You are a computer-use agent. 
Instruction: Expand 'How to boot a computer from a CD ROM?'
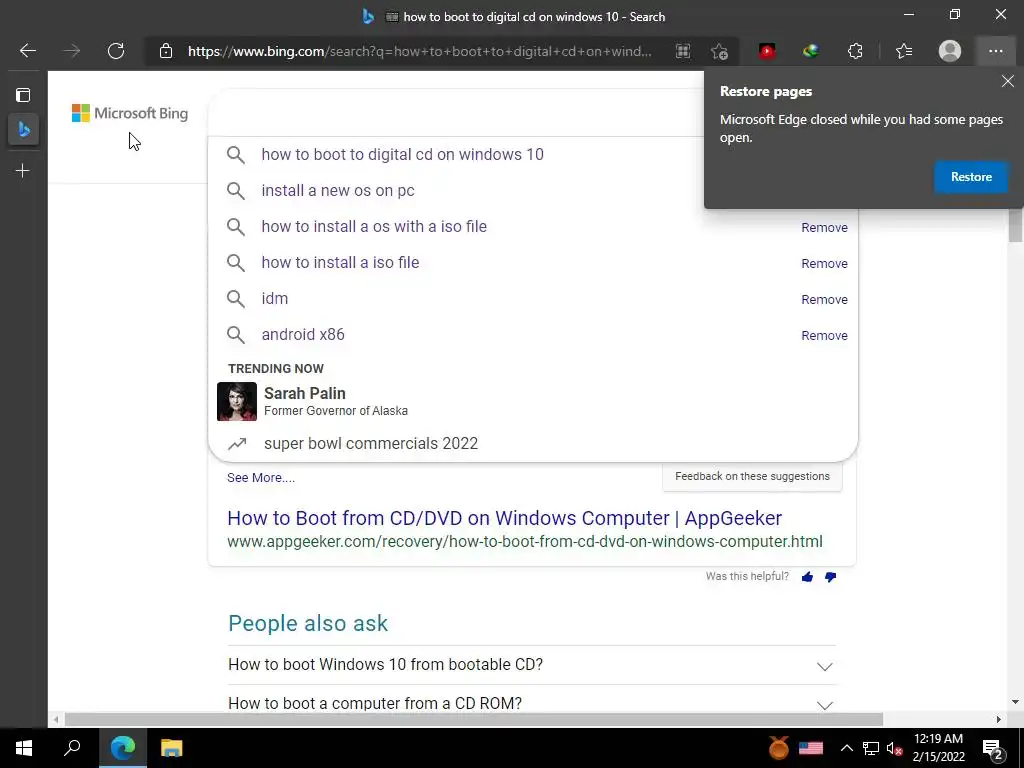[375, 703]
